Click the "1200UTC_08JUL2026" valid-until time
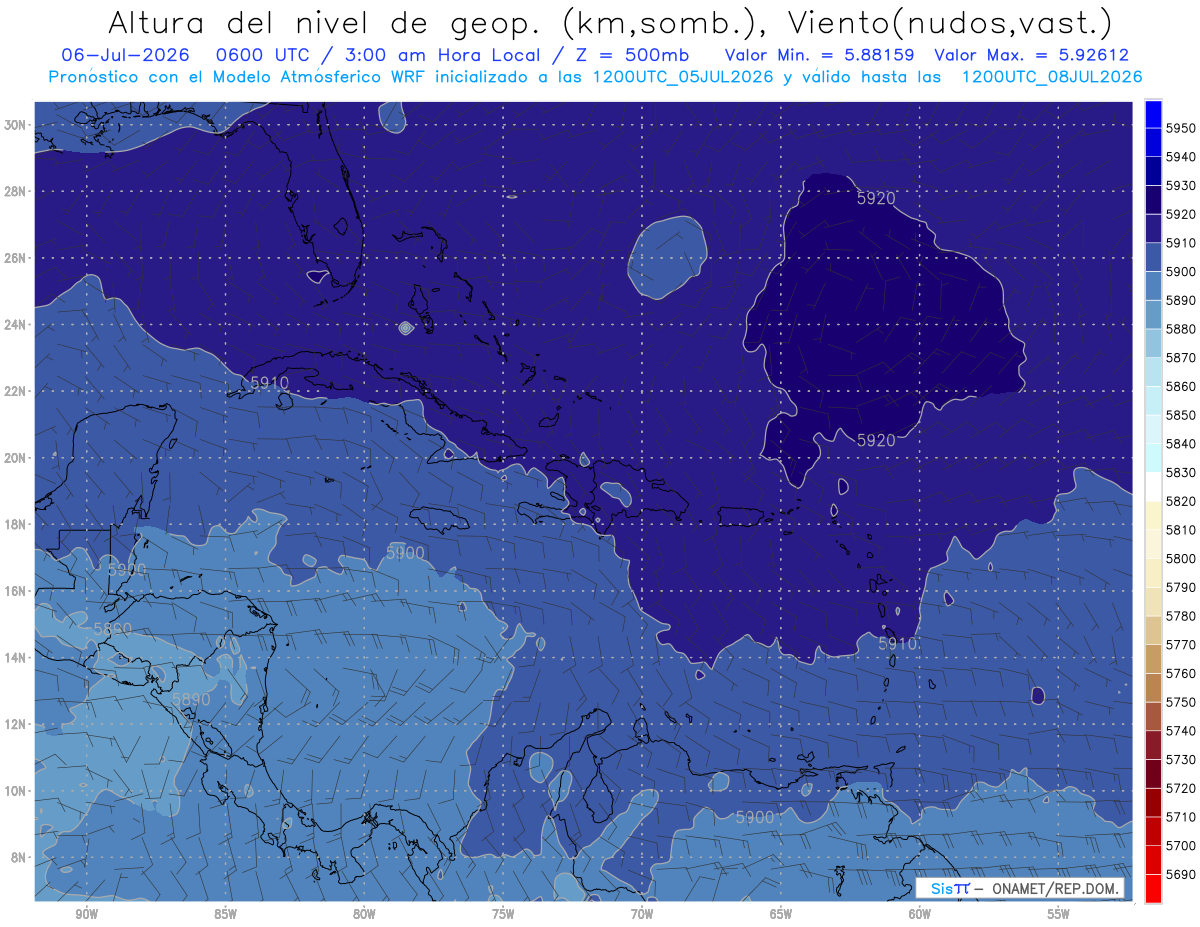This screenshot has height=927, width=1200. pyautogui.click(x=1051, y=76)
